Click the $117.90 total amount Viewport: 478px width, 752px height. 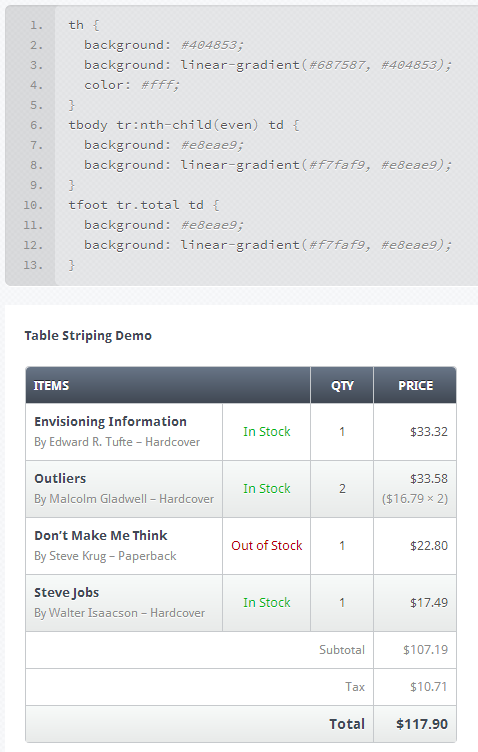pyautogui.click(x=422, y=724)
